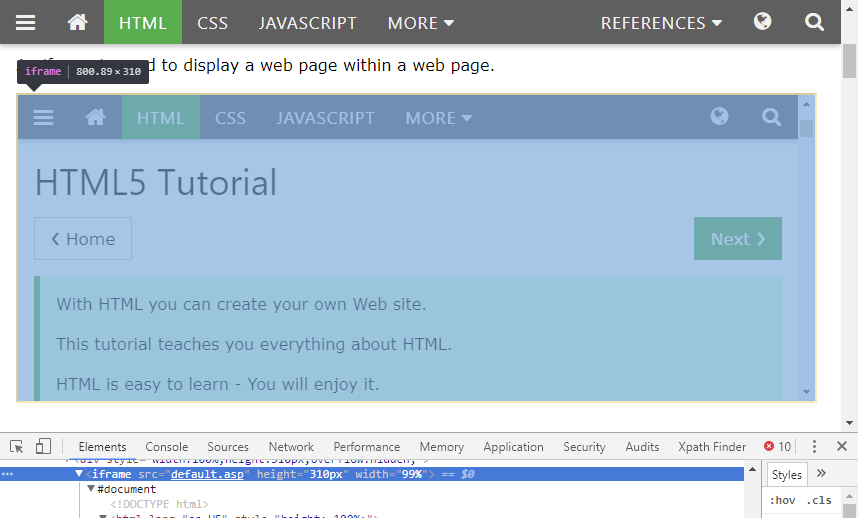Expand the REFERENCES dropdown
858x518 pixels.
661,22
